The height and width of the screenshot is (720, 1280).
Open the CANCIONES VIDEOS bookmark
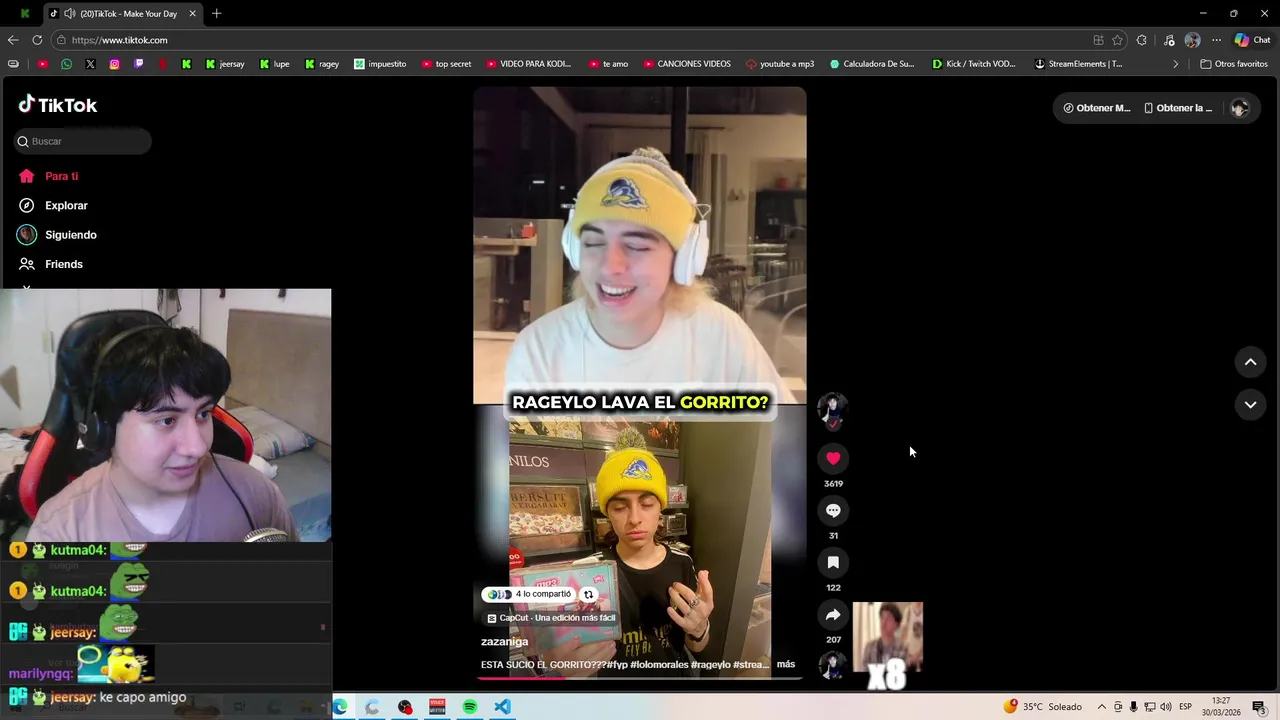click(687, 64)
